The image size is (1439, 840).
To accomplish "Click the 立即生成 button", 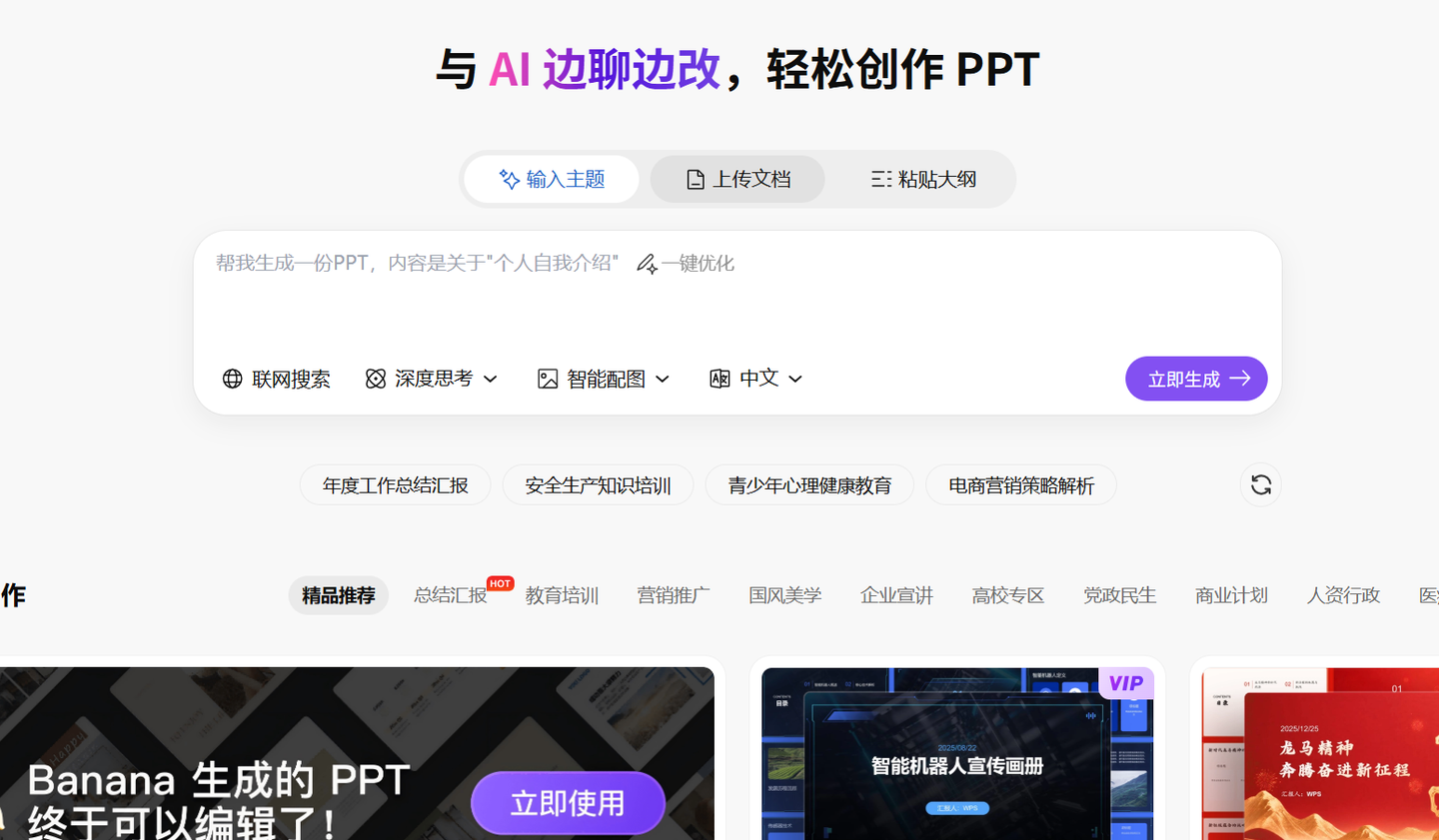I will (x=1196, y=379).
